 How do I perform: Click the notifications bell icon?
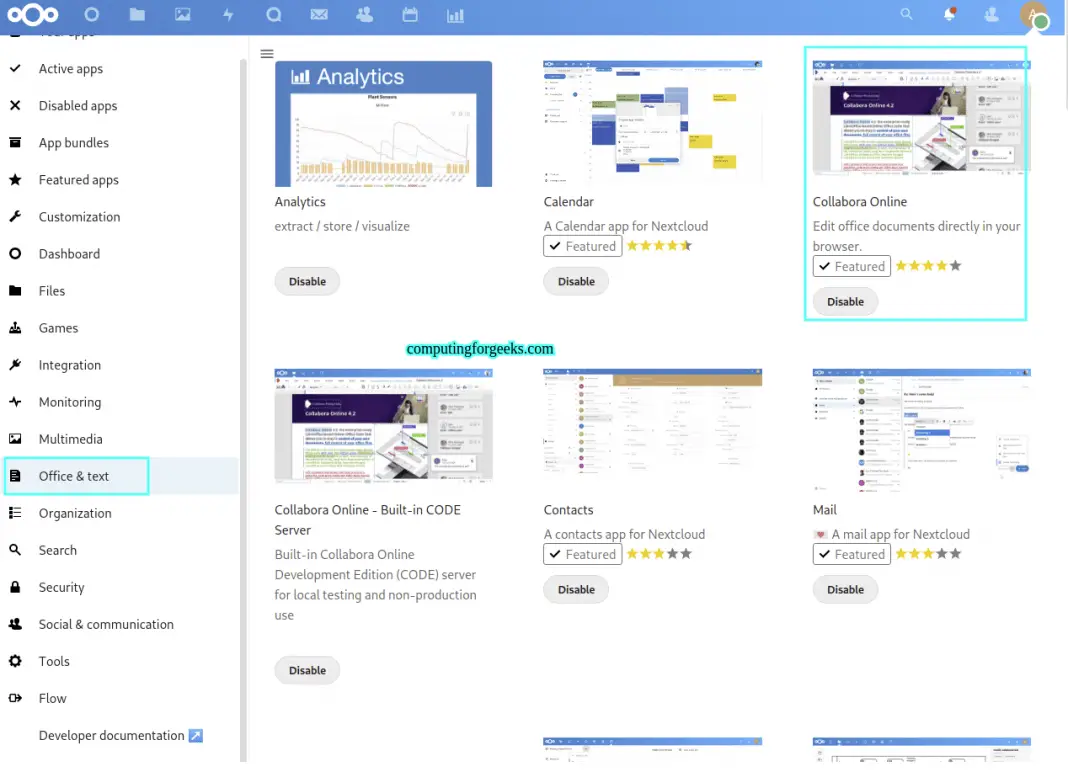pos(949,15)
